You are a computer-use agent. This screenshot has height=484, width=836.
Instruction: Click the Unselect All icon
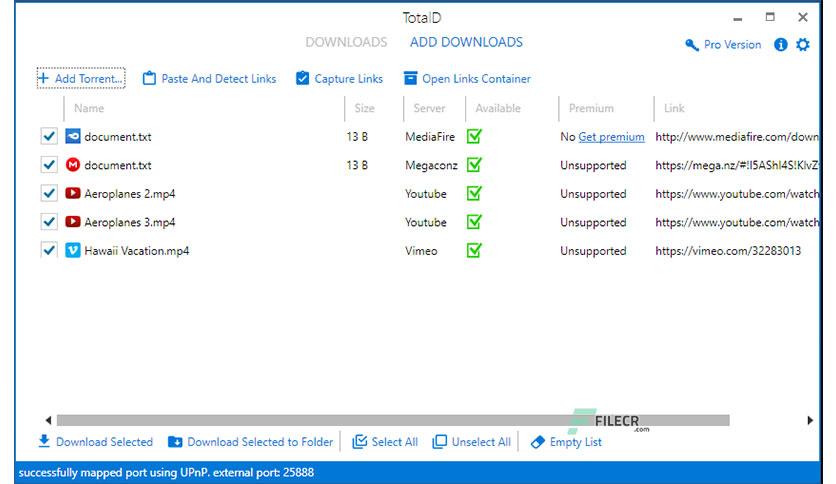[x=439, y=441]
